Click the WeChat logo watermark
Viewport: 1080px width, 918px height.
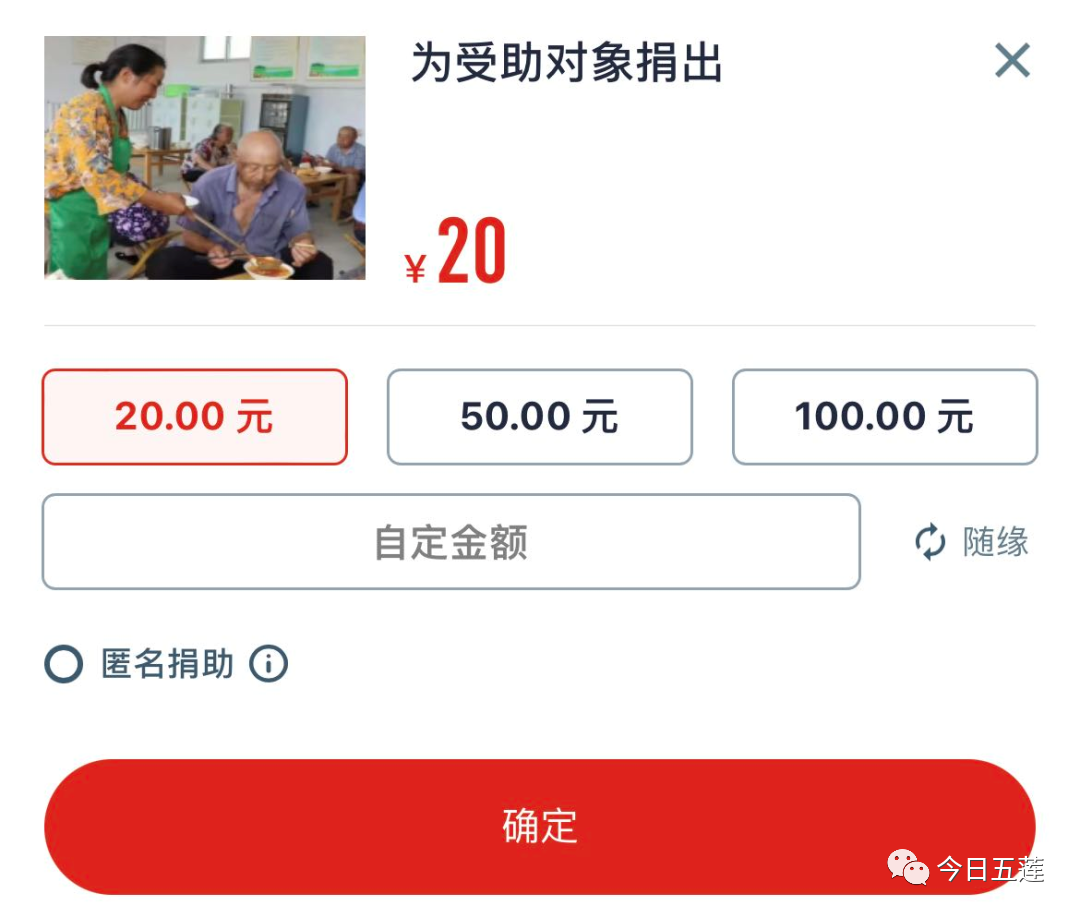[908, 867]
